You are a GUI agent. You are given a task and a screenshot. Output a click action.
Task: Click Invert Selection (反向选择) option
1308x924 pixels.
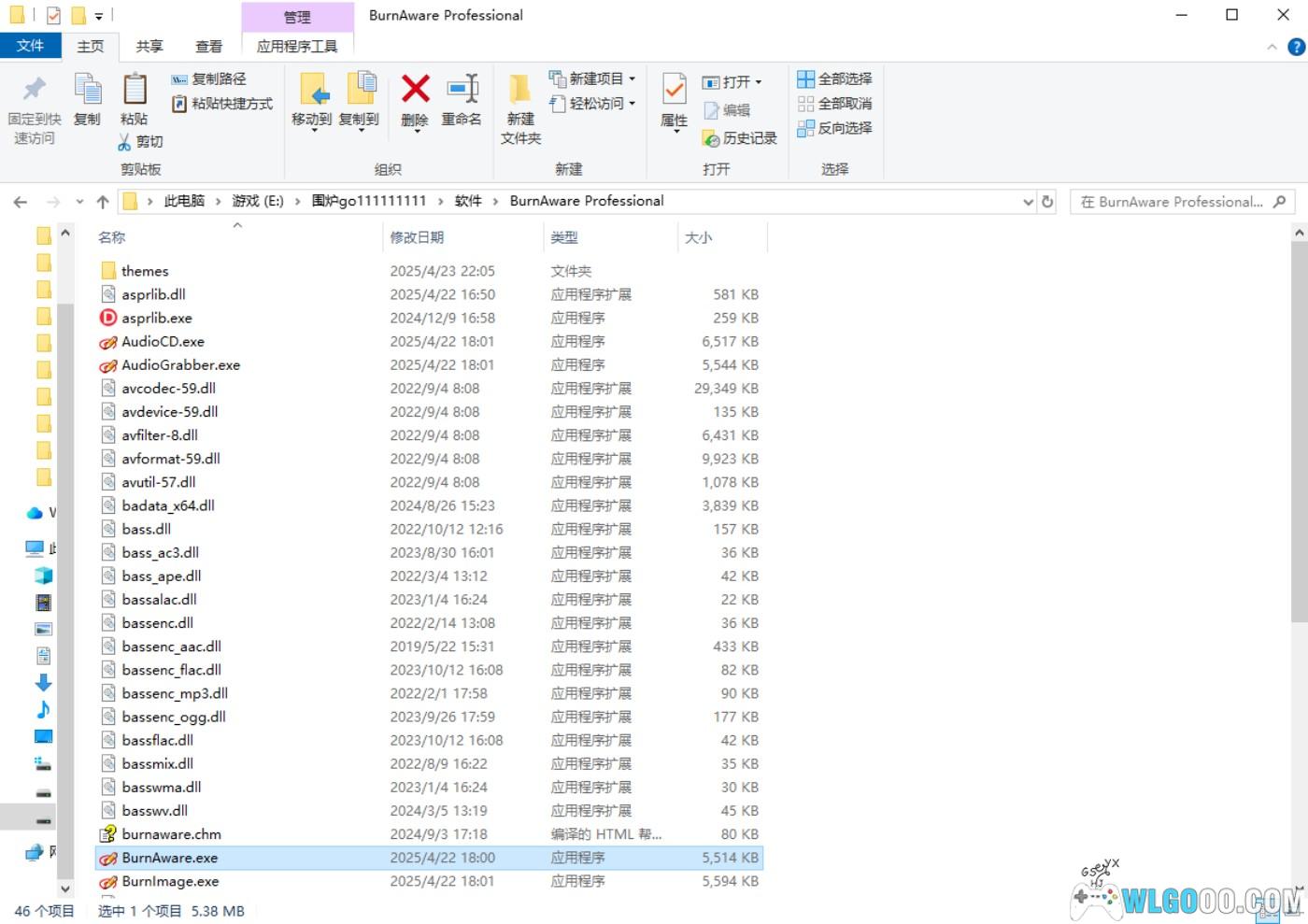[x=835, y=128]
